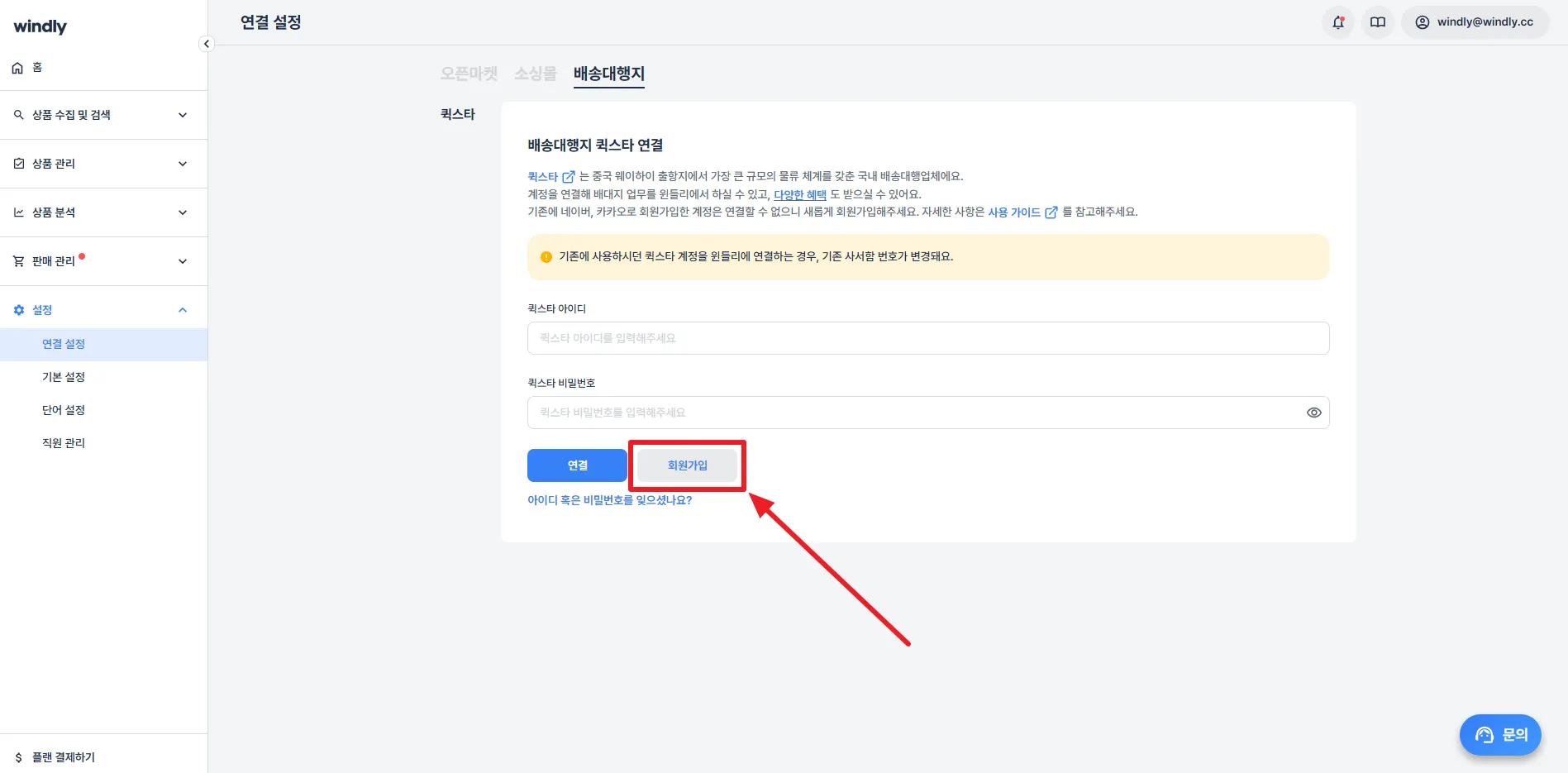Click the home icon in sidebar
Image resolution: width=1568 pixels, height=773 pixels.
click(17, 68)
